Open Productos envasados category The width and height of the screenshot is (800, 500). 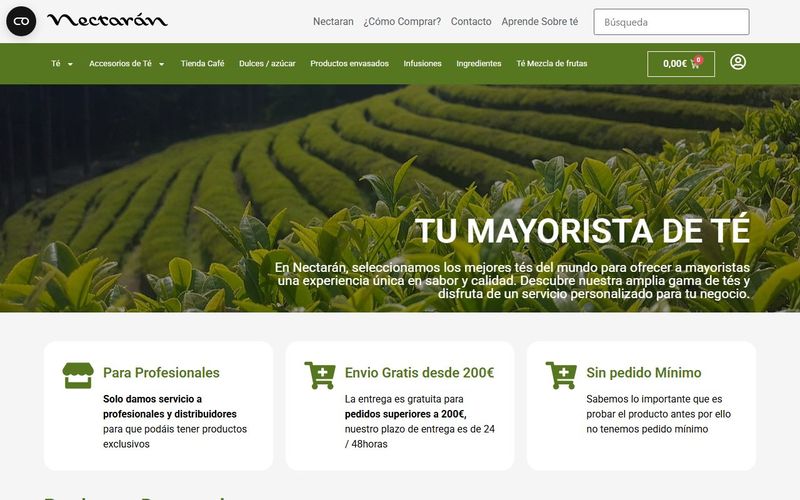(349, 64)
